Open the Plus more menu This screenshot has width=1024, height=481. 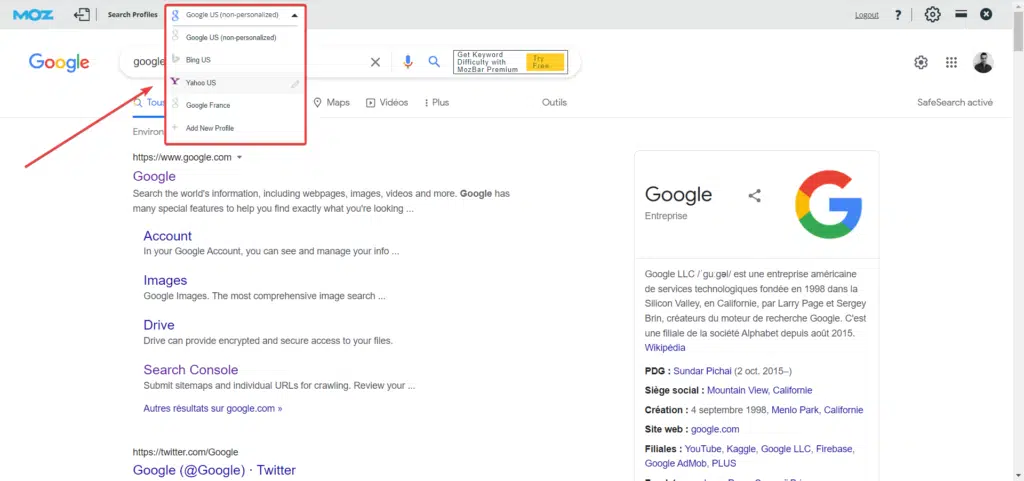click(437, 102)
